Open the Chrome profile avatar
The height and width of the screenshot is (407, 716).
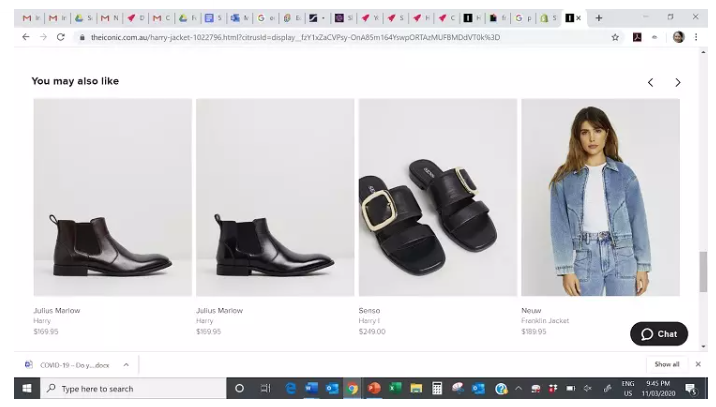click(678, 37)
